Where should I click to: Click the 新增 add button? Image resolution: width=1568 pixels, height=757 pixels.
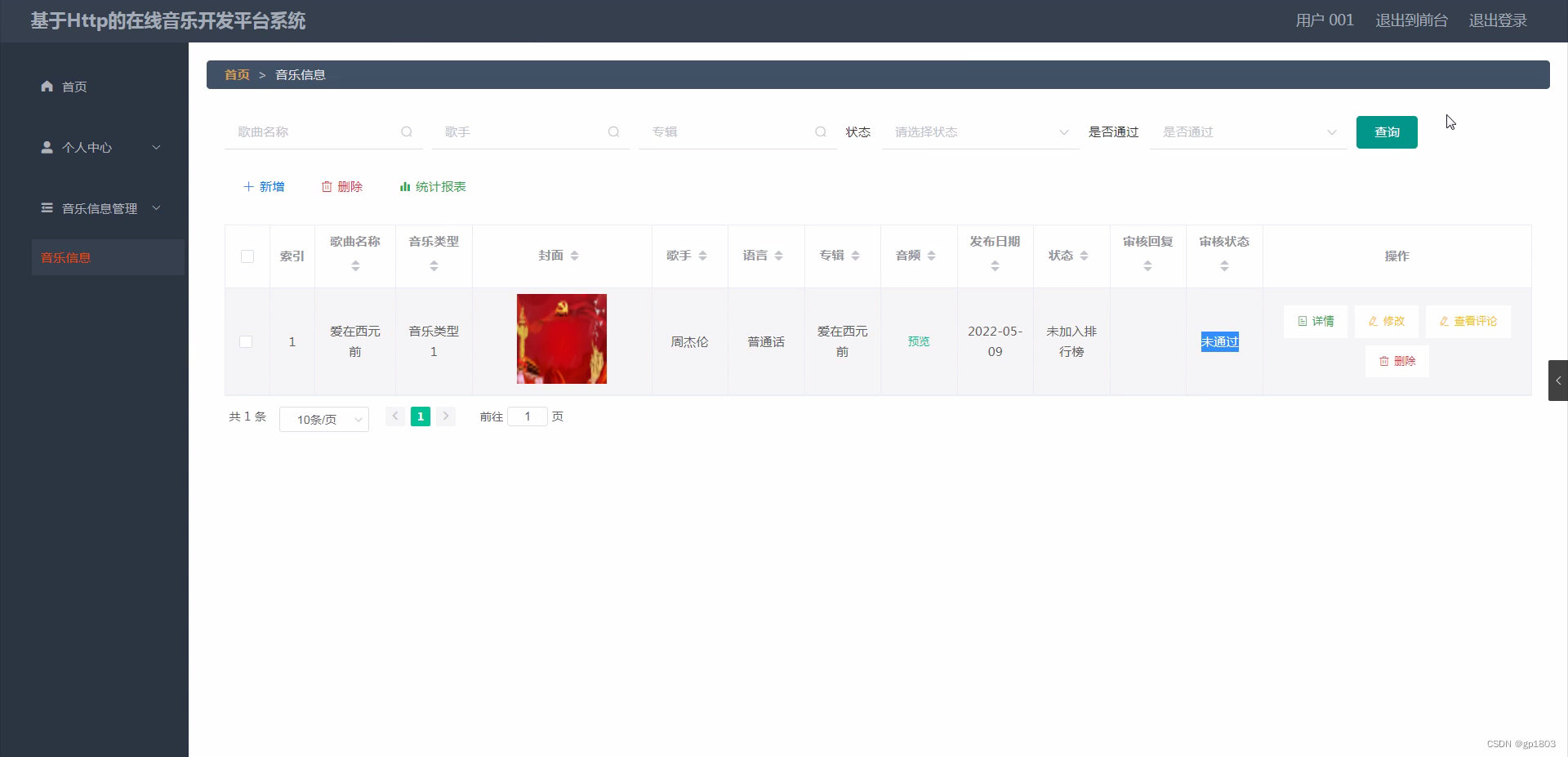coord(264,186)
